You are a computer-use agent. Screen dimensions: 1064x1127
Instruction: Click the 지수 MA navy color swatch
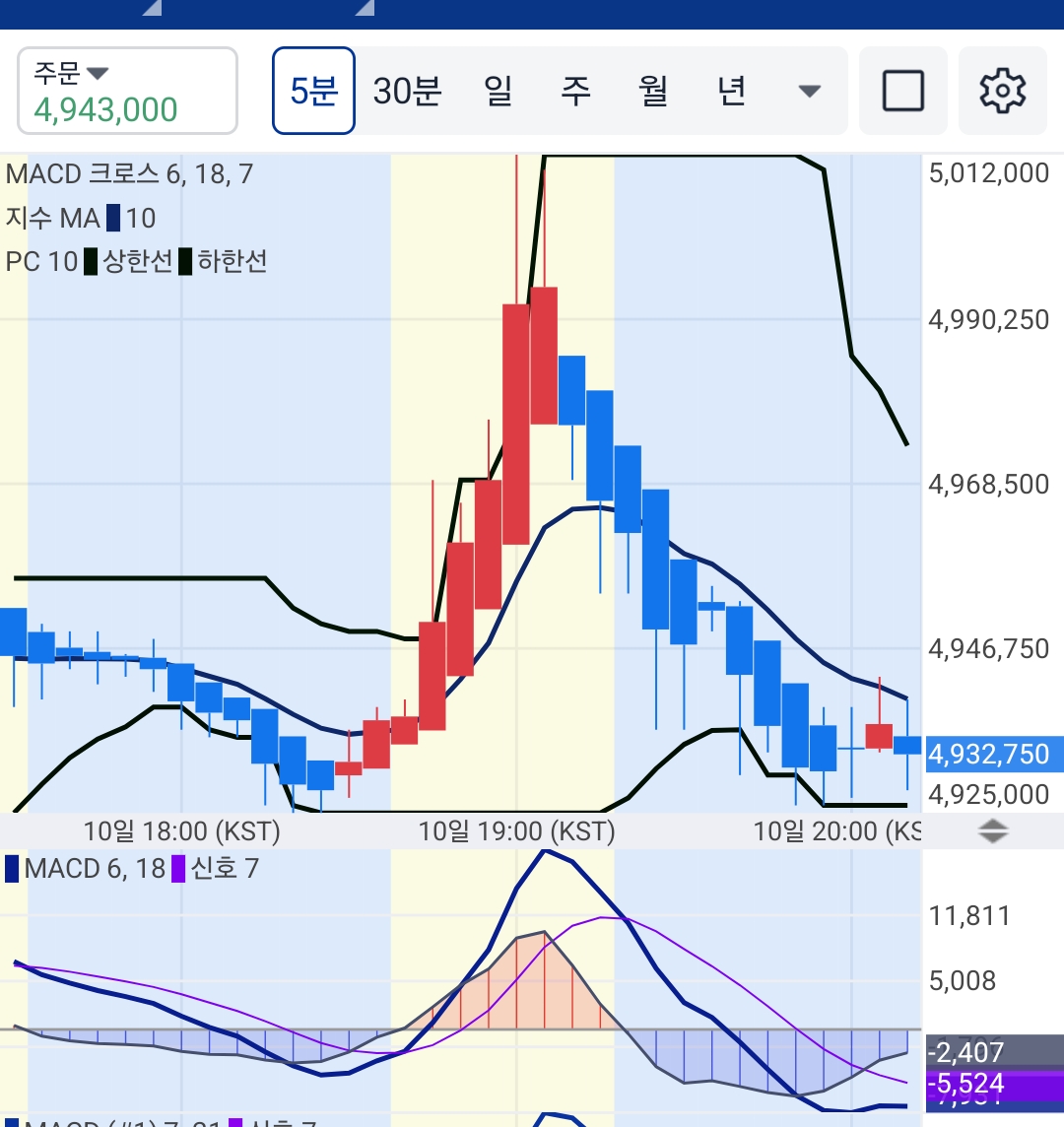113,218
